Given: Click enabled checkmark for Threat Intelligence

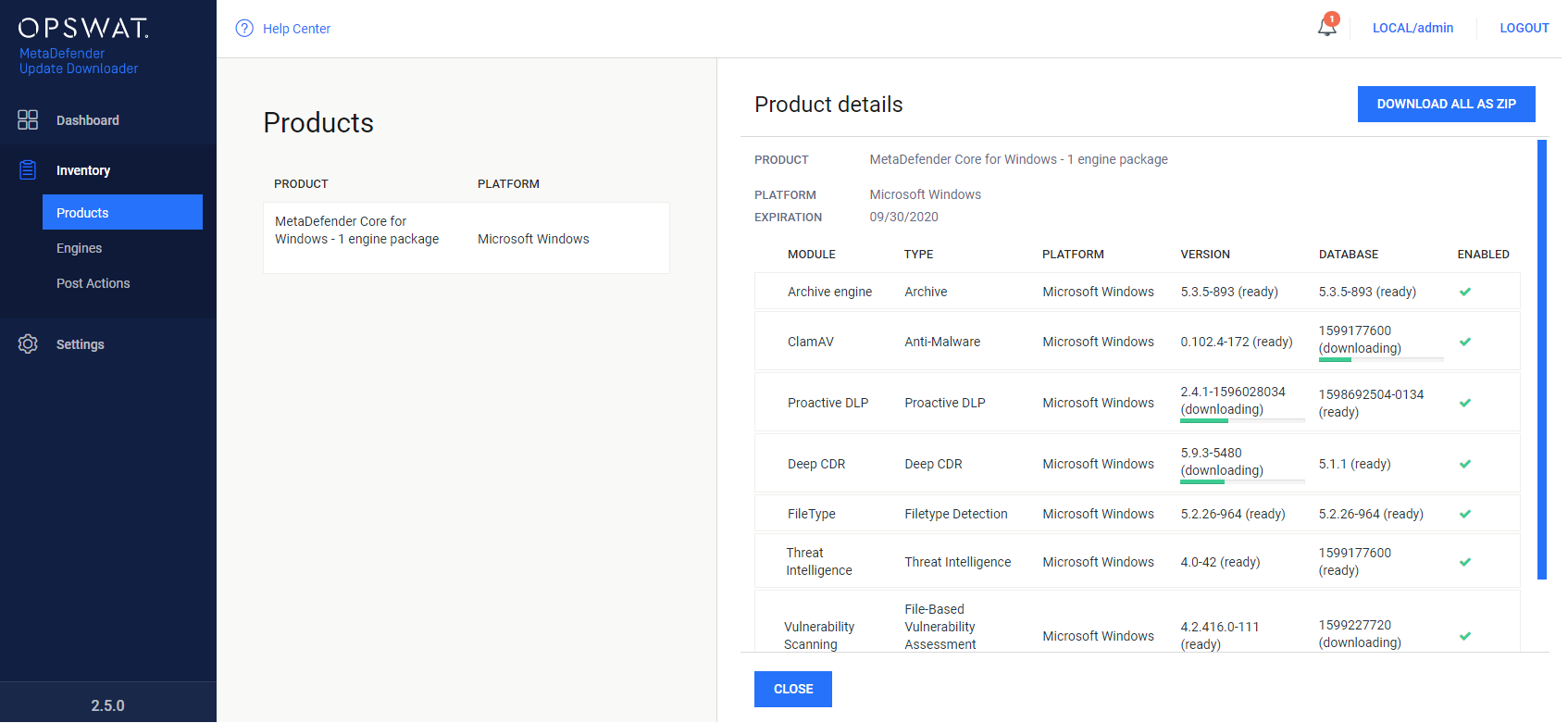Looking at the screenshot, I should click(x=1465, y=562).
